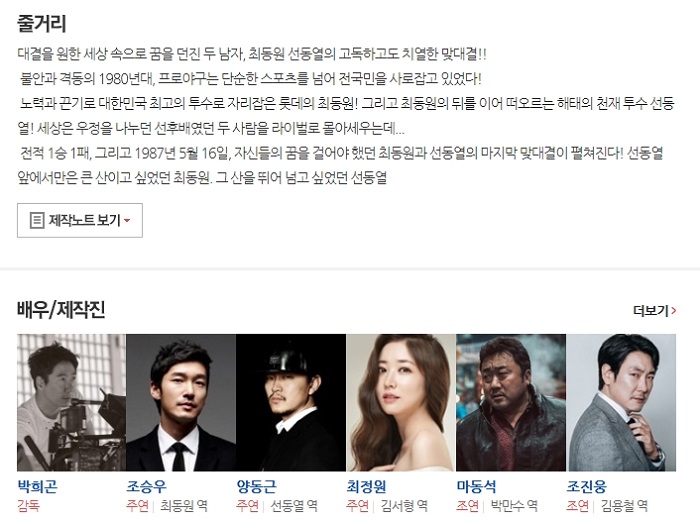The width and height of the screenshot is (700, 524).
Task: Open actor 조진웅's photo thumbnail
Action: [621, 403]
